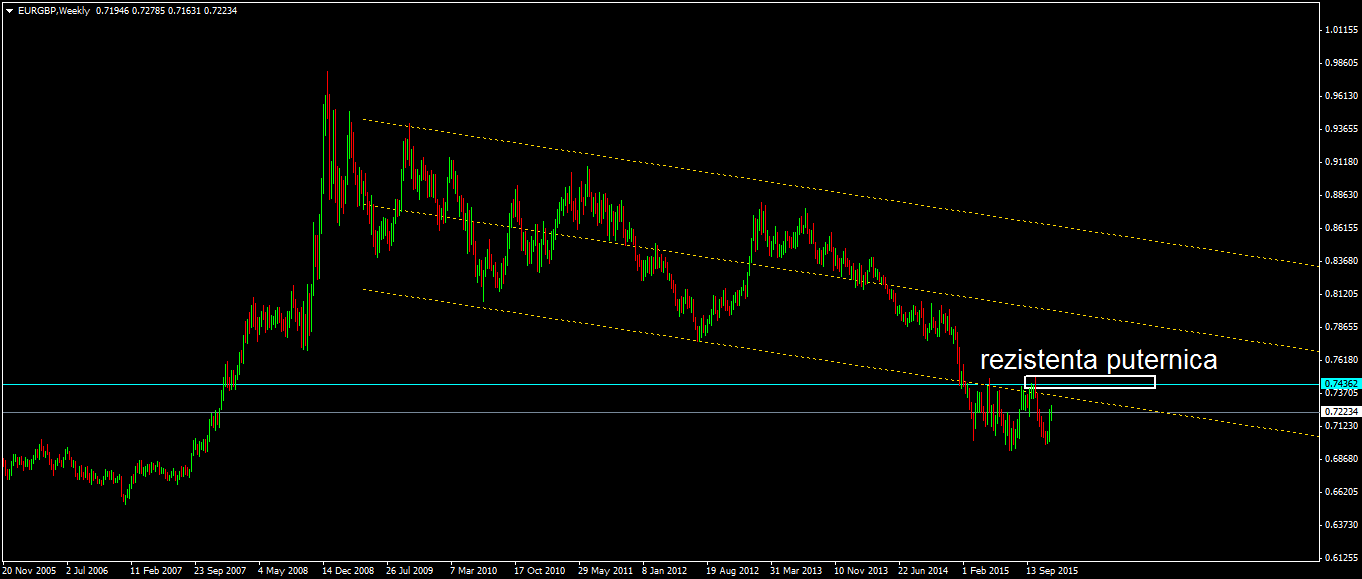Click the 1.01155 value on price scale
1362x579 pixels.
pyautogui.click(x=1341, y=30)
